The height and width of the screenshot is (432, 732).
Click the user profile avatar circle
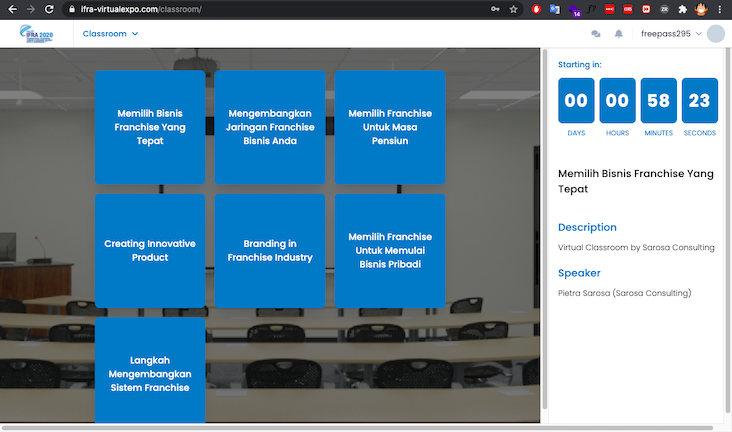[x=715, y=34]
